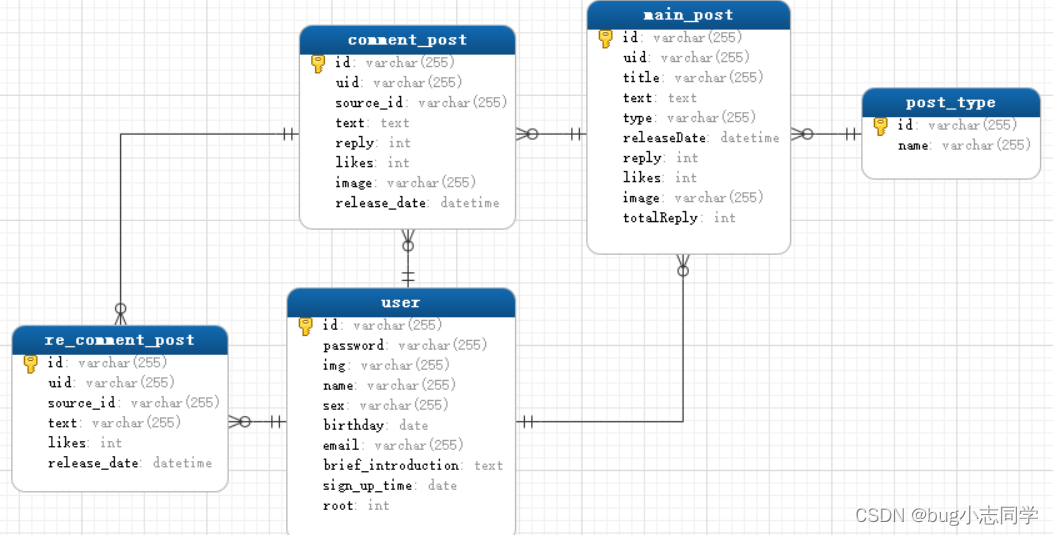Click source_id field in comment_post table
The width and height of the screenshot is (1053, 535).
coord(421,103)
